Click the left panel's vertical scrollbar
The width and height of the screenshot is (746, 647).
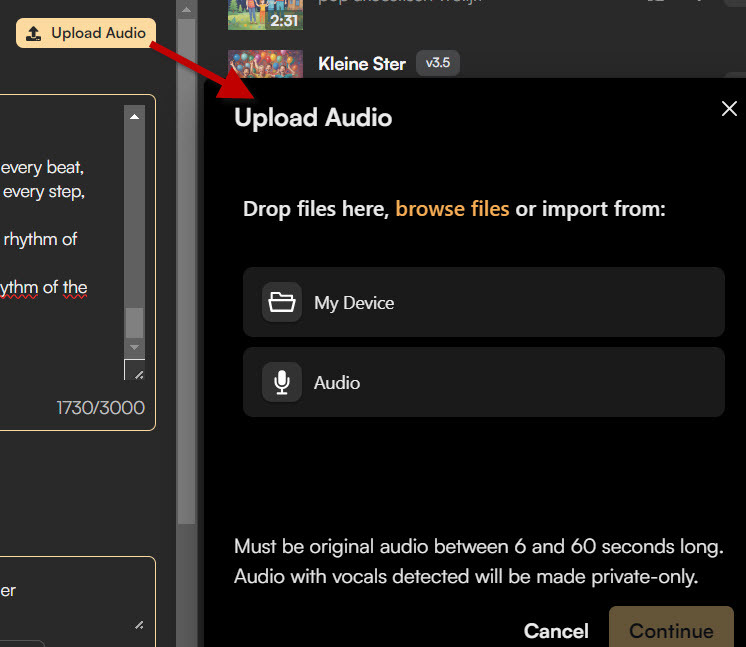point(186,300)
